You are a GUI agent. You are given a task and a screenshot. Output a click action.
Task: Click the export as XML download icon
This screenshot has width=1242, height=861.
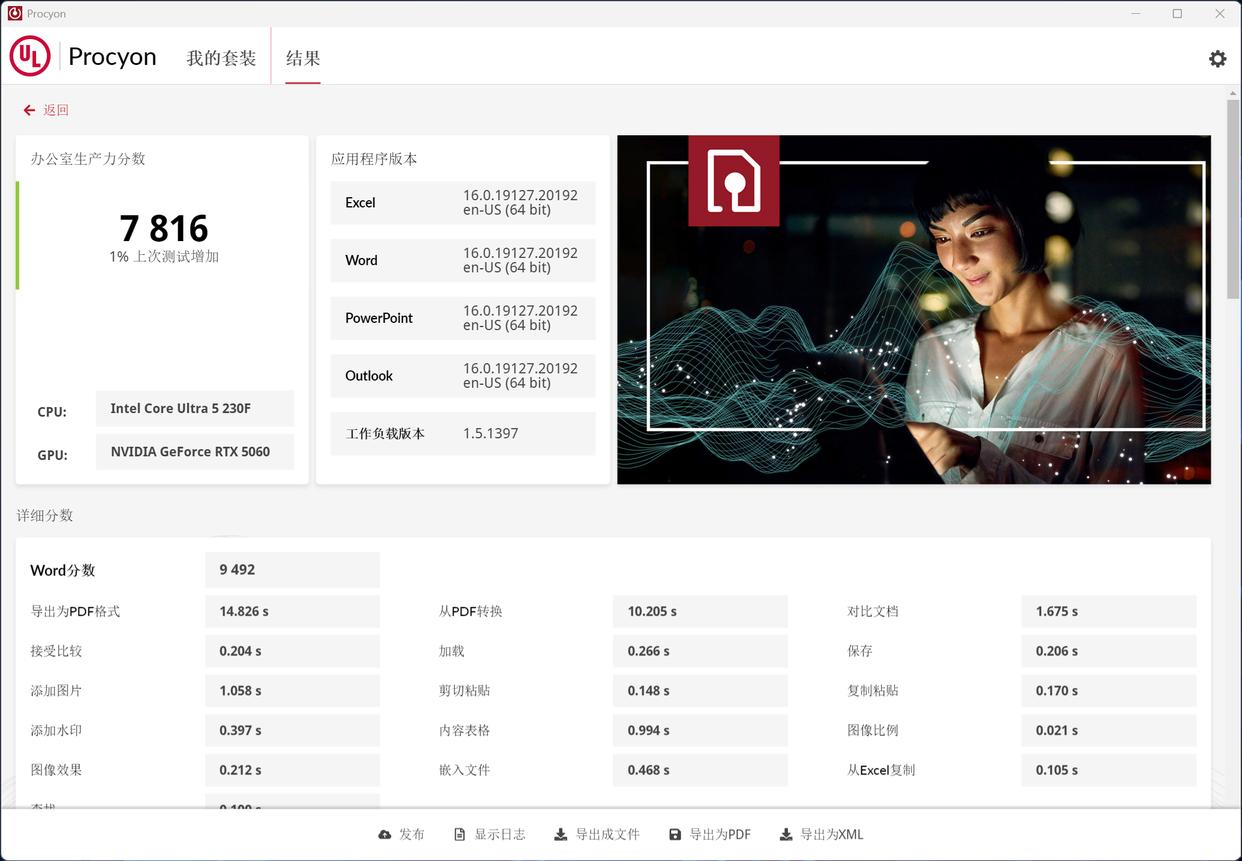[786, 834]
